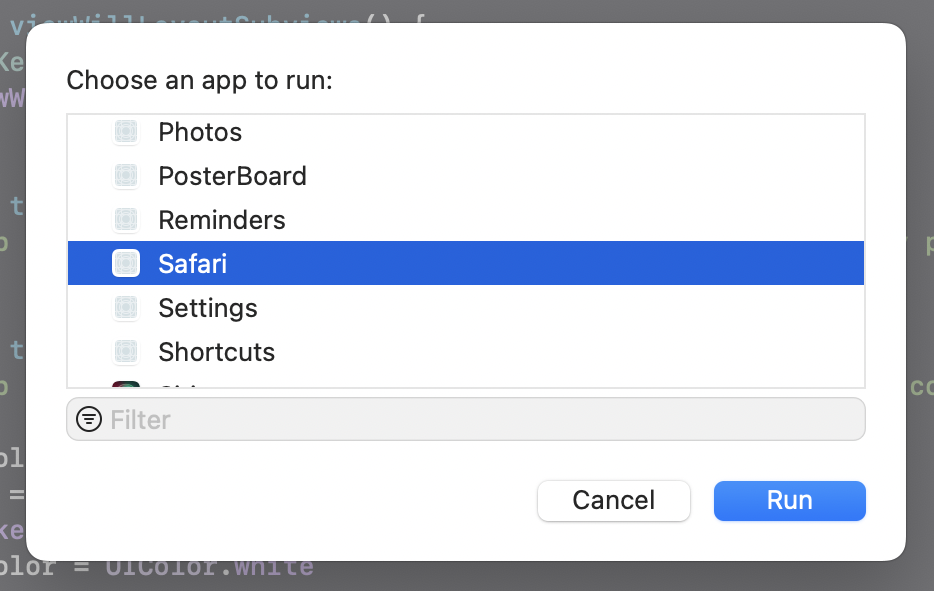Click the filter funnel icon in the search field
Image resolution: width=934 pixels, height=591 pixels.
pos(89,419)
